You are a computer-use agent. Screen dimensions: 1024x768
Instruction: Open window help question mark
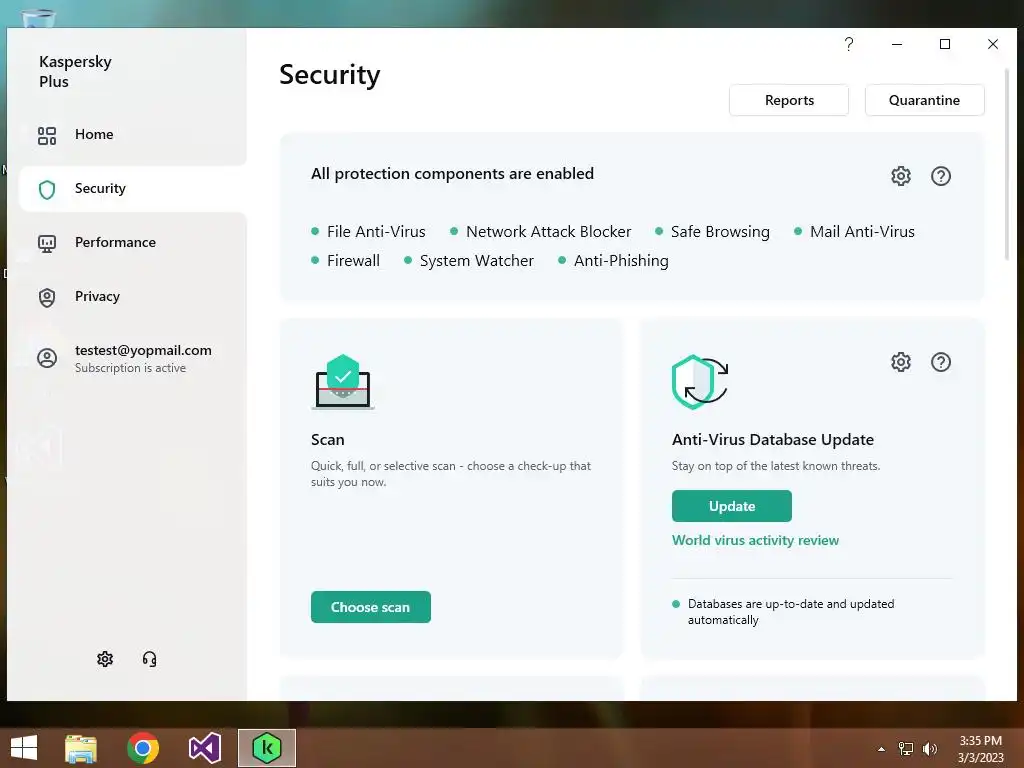click(848, 44)
